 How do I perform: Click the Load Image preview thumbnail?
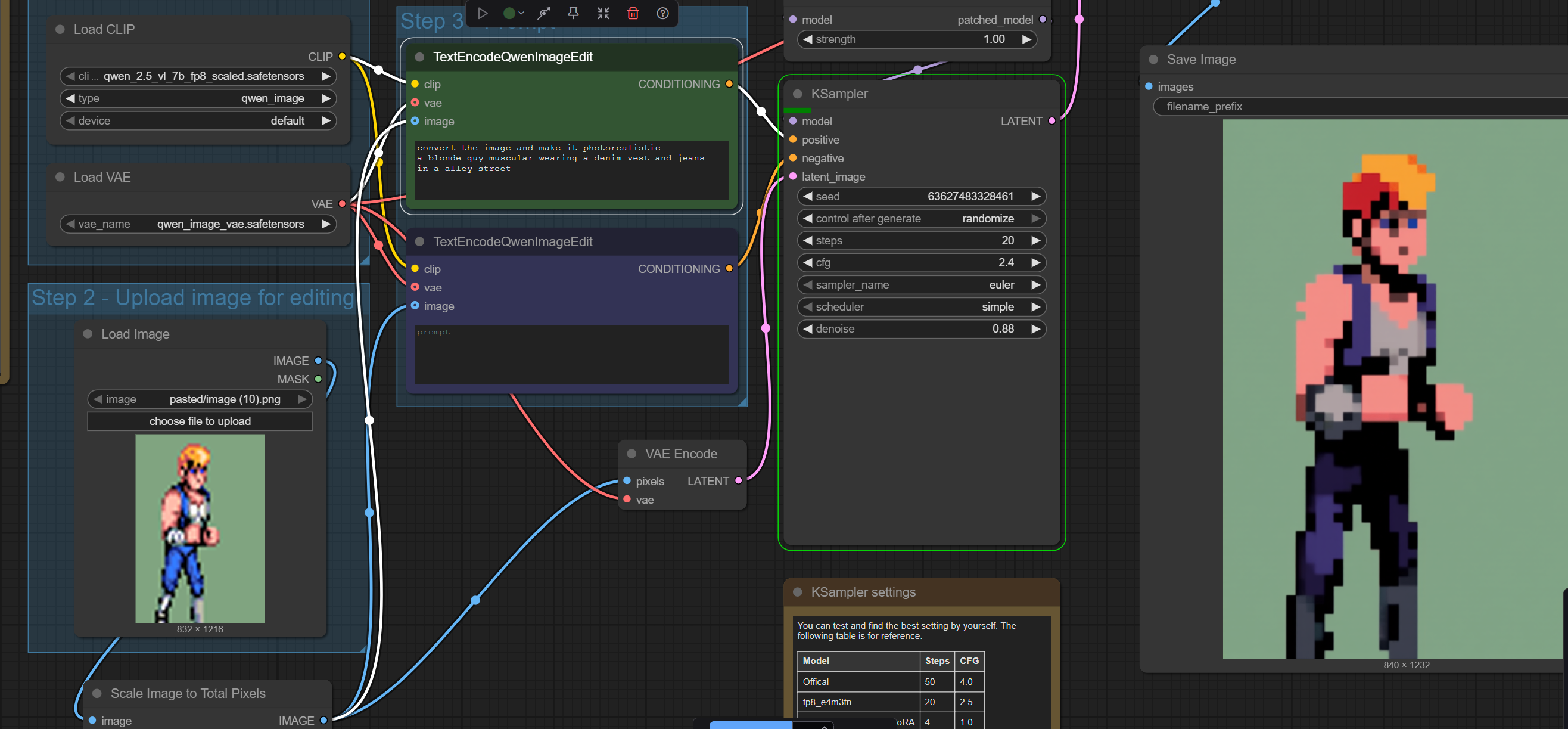tap(200, 529)
